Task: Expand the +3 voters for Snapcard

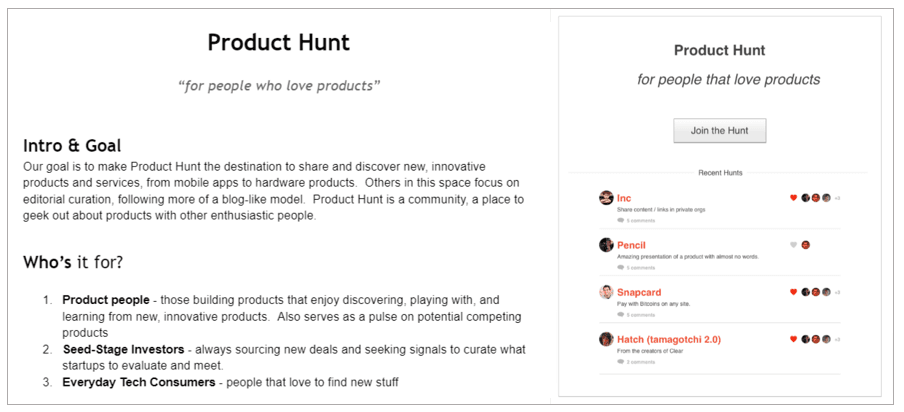Action: point(837,292)
